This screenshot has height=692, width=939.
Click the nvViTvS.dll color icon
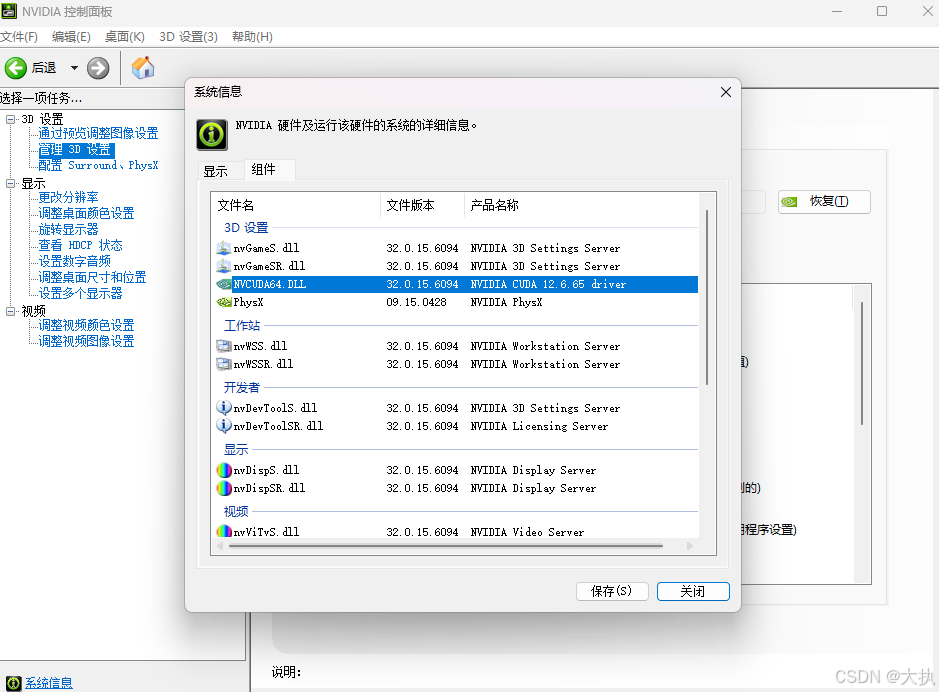(223, 531)
